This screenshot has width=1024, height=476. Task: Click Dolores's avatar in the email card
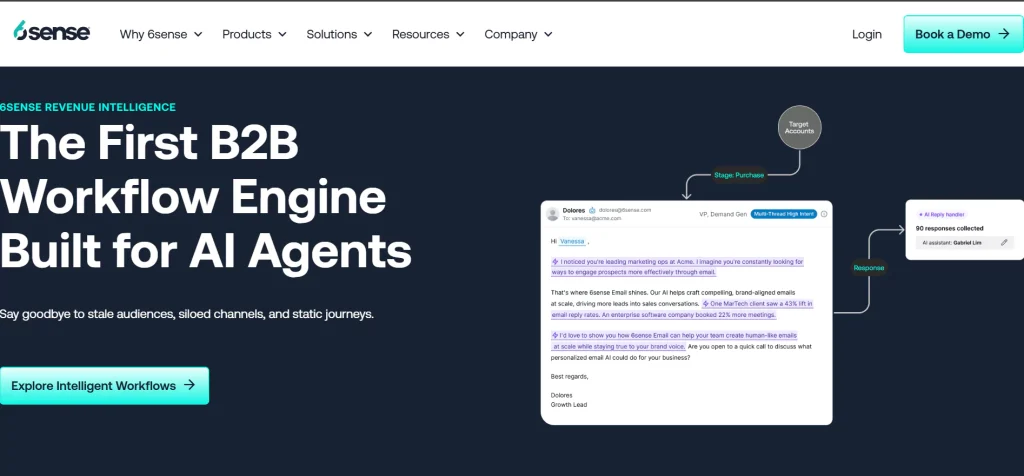(x=552, y=214)
